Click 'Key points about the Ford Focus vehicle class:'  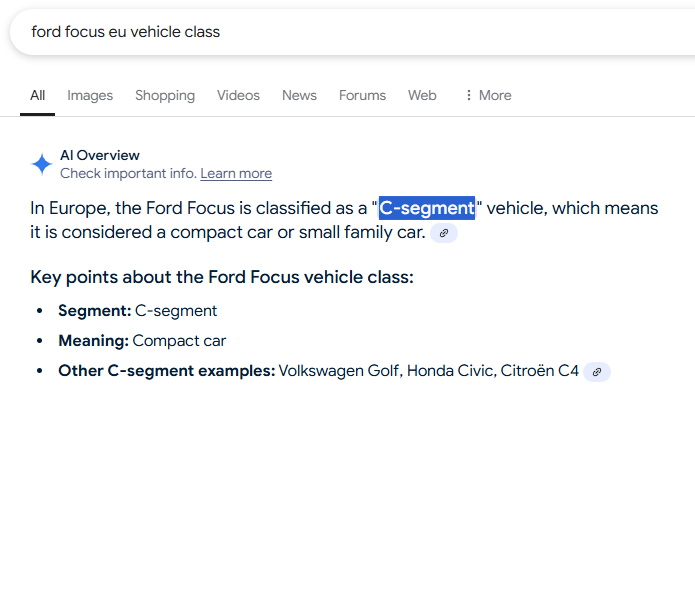[222, 277]
